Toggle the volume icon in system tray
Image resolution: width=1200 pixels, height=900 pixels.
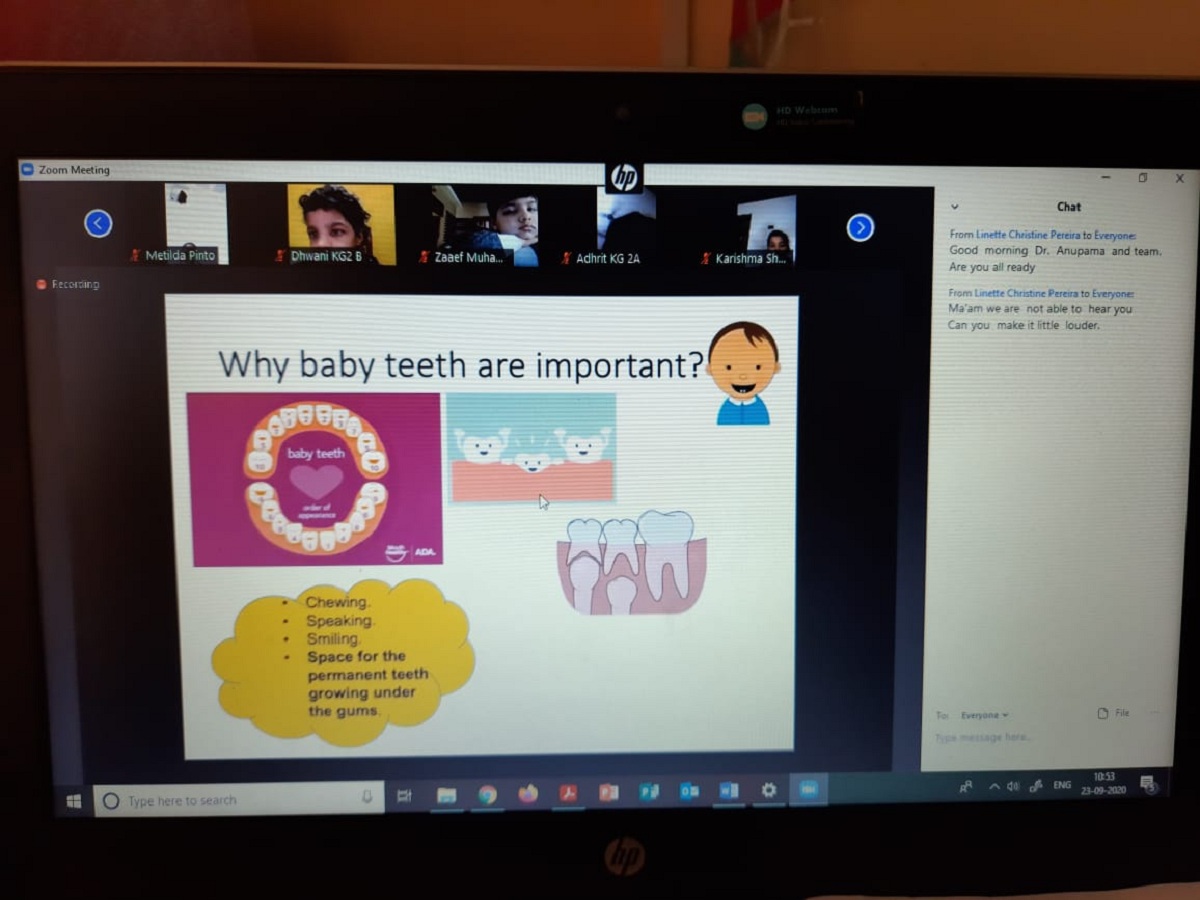tap(1013, 786)
